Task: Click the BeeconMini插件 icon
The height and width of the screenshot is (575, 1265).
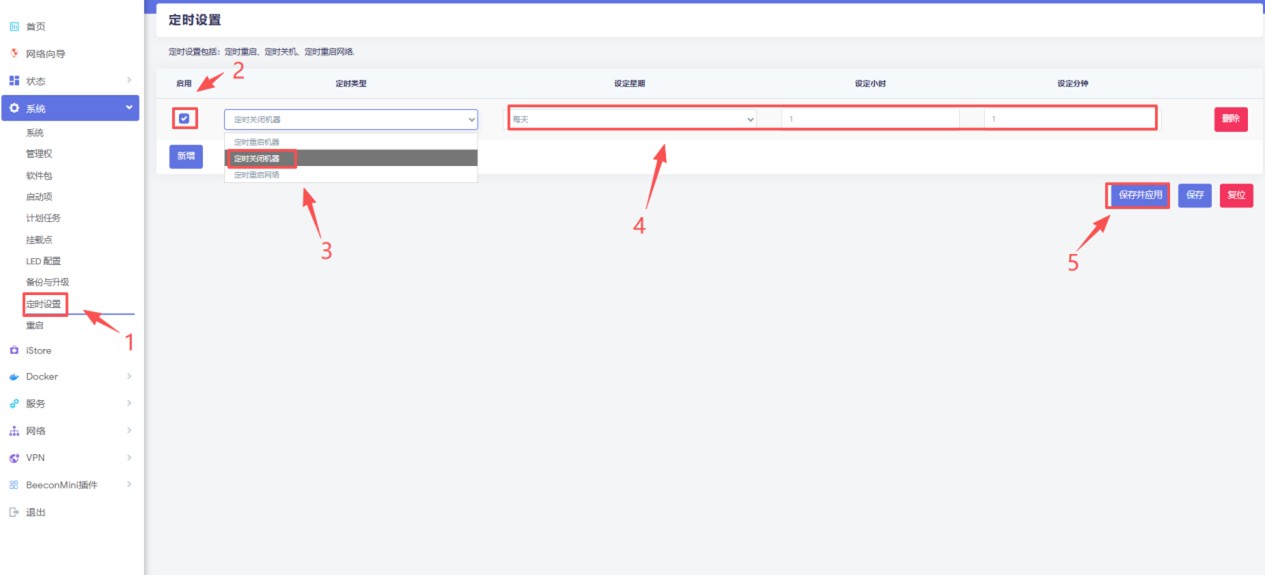Action: click(x=14, y=485)
